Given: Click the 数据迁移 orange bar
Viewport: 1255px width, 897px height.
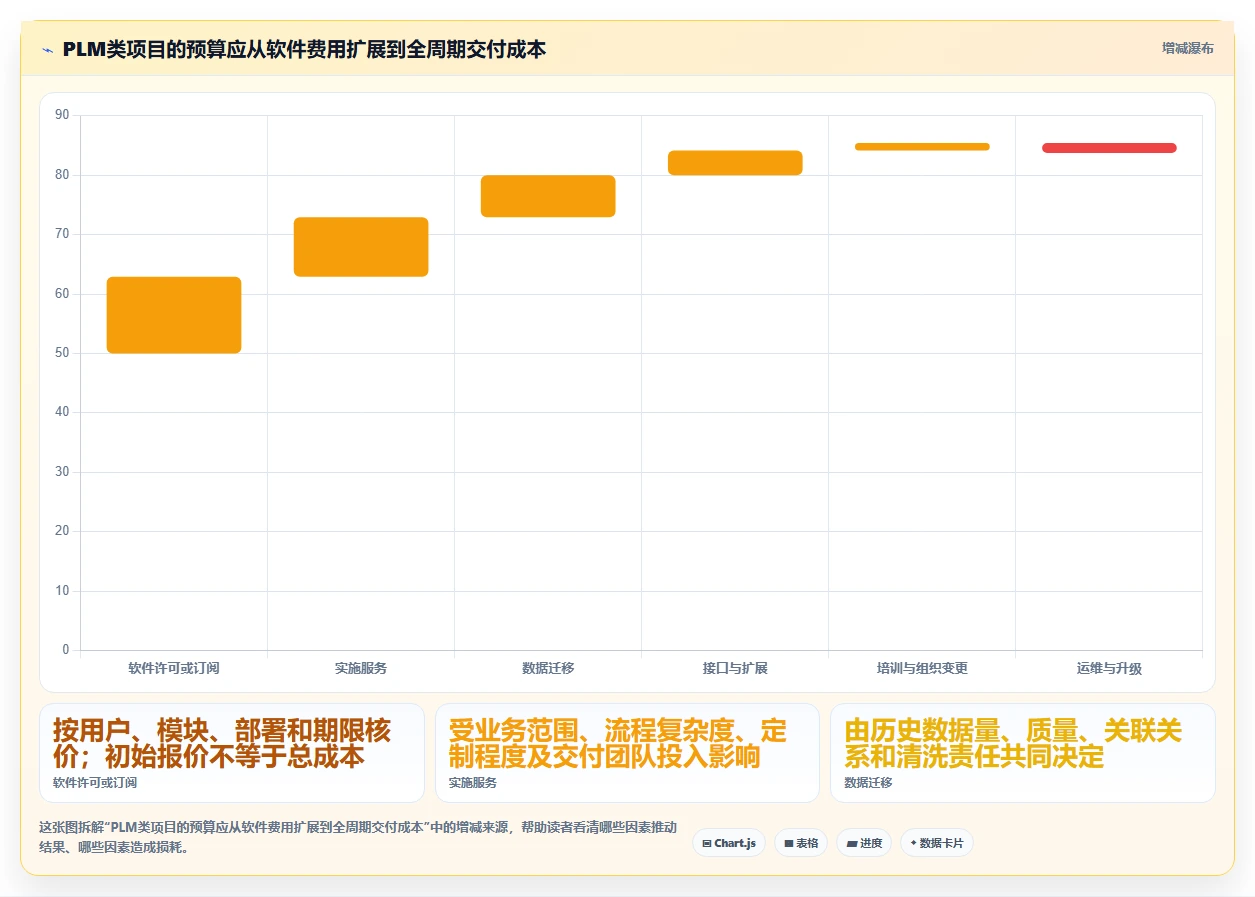Looking at the screenshot, I should tap(548, 196).
